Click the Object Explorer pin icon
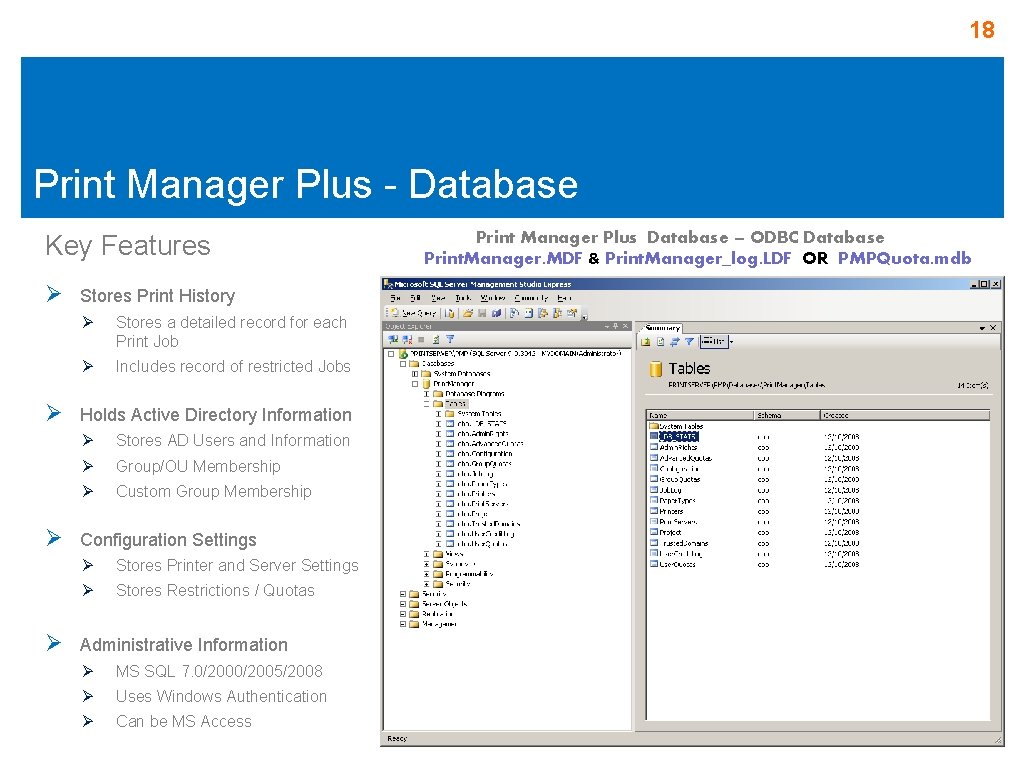The height and width of the screenshot is (768, 1024). 615,326
